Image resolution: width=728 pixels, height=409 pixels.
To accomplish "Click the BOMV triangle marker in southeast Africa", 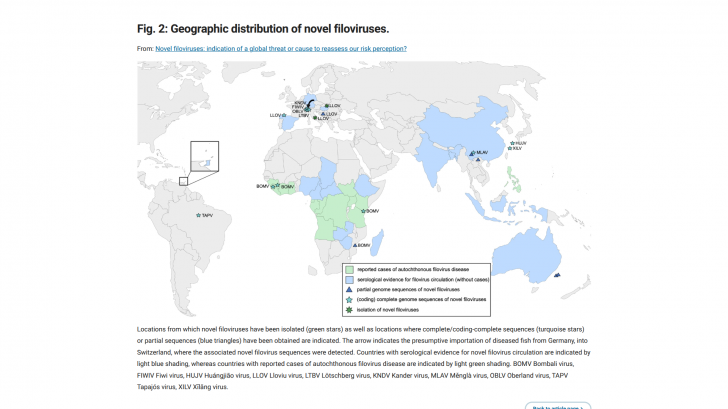I will pyautogui.click(x=353, y=244).
